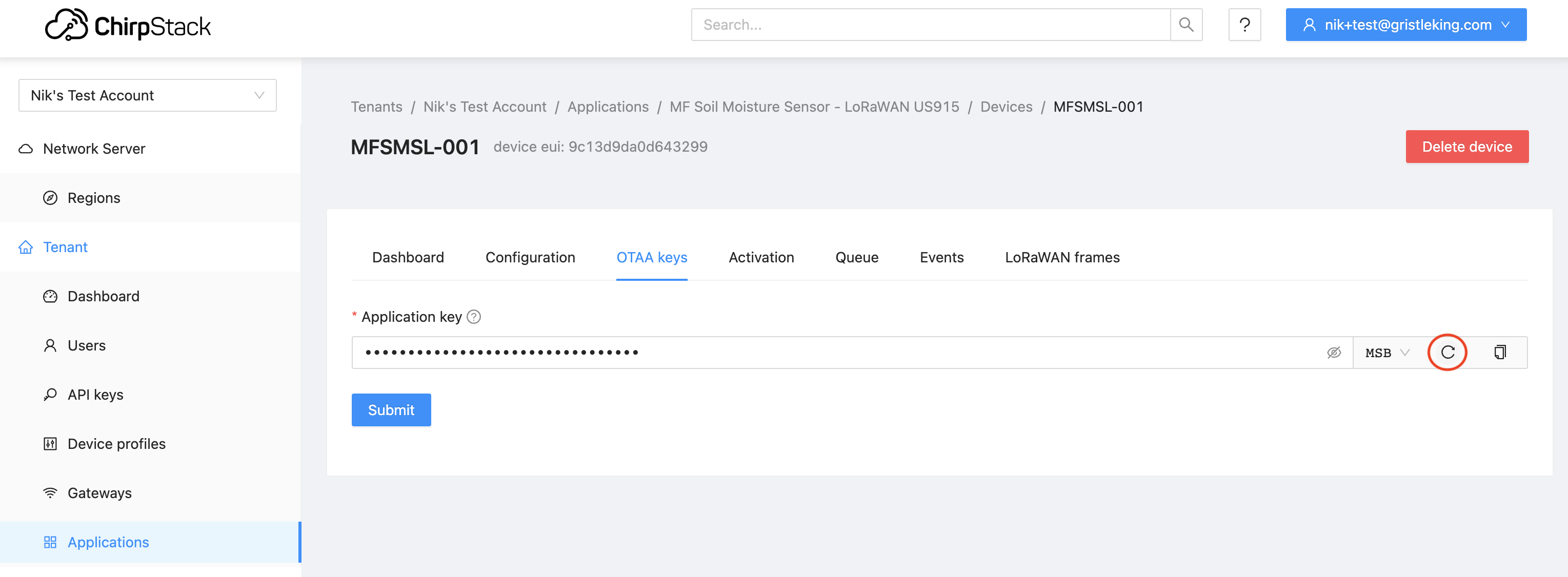Switch to the Configuration tab
This screenshot has width=1568, height=577.
coord(530,258)
